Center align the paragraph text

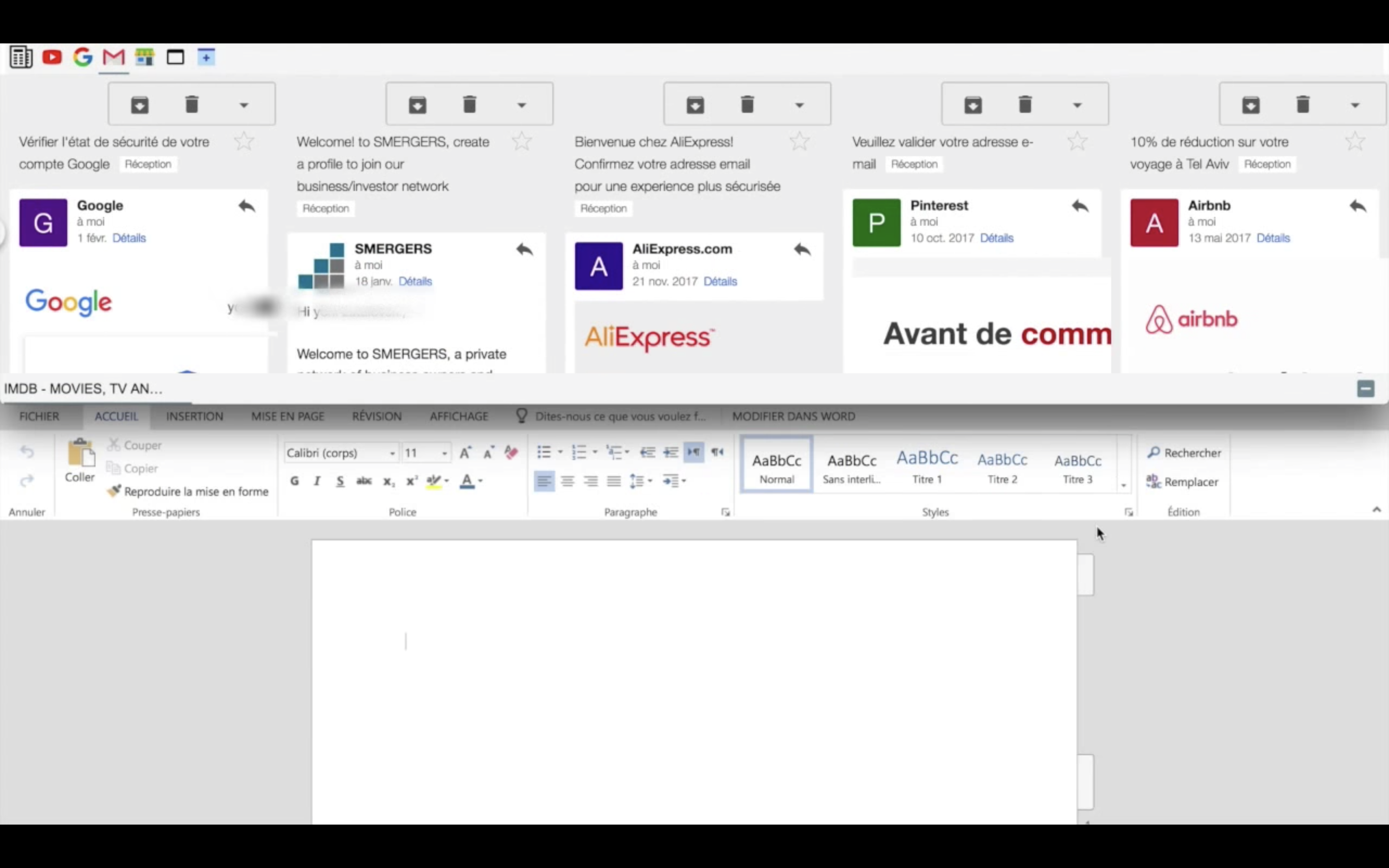click(x=568, y=481)
